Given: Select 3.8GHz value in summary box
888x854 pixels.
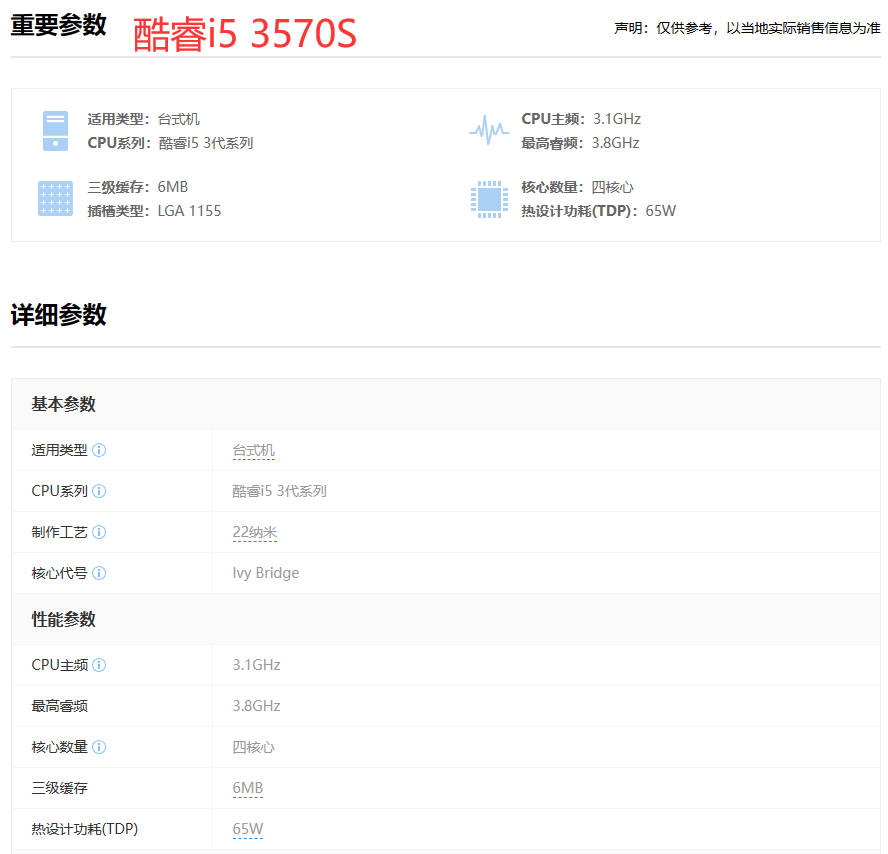Looking at the screenshot, I should click(x=616, y=143).
